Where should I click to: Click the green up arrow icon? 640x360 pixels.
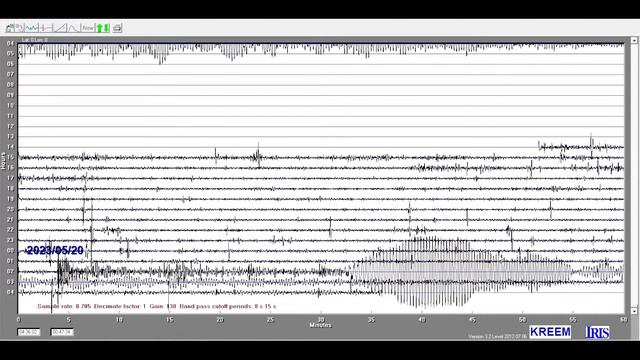point(99,28)
